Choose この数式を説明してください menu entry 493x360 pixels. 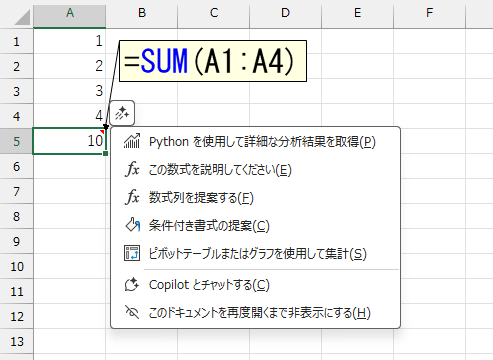coord(255,169)
